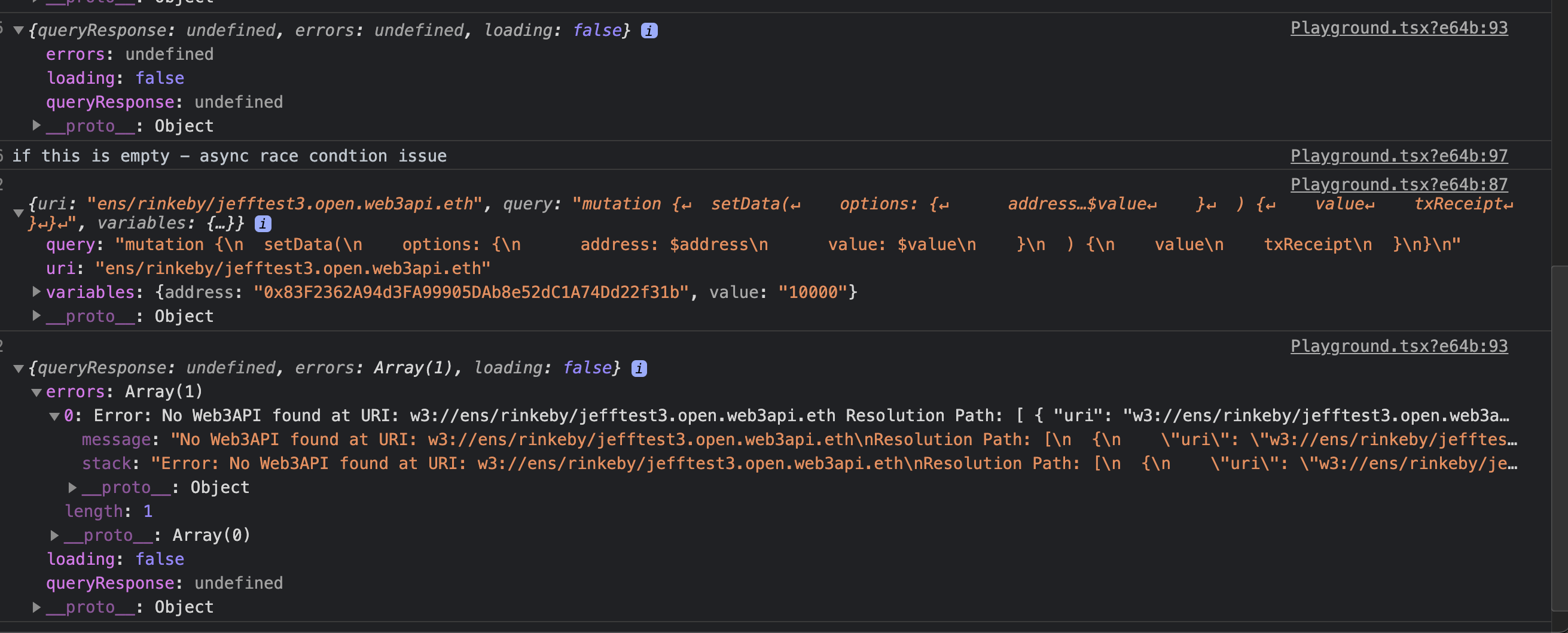
Task: Select the message: "No Web3API found…" line
Action: (799, 439)
